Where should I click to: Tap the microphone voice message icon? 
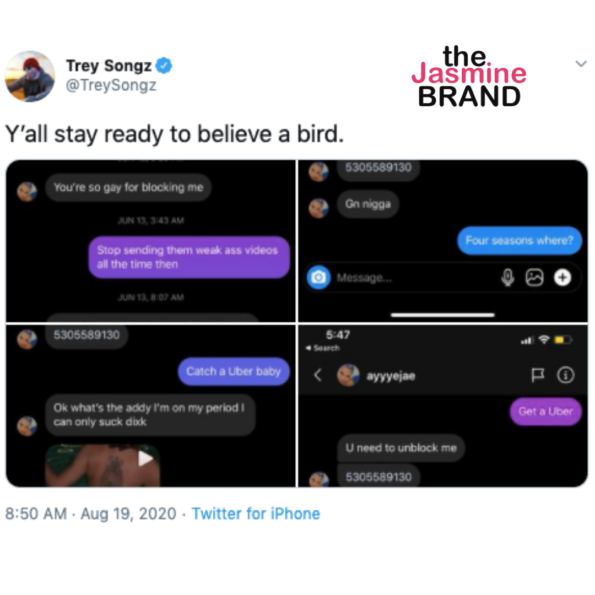pyautogui.click(x=507, y=277)
